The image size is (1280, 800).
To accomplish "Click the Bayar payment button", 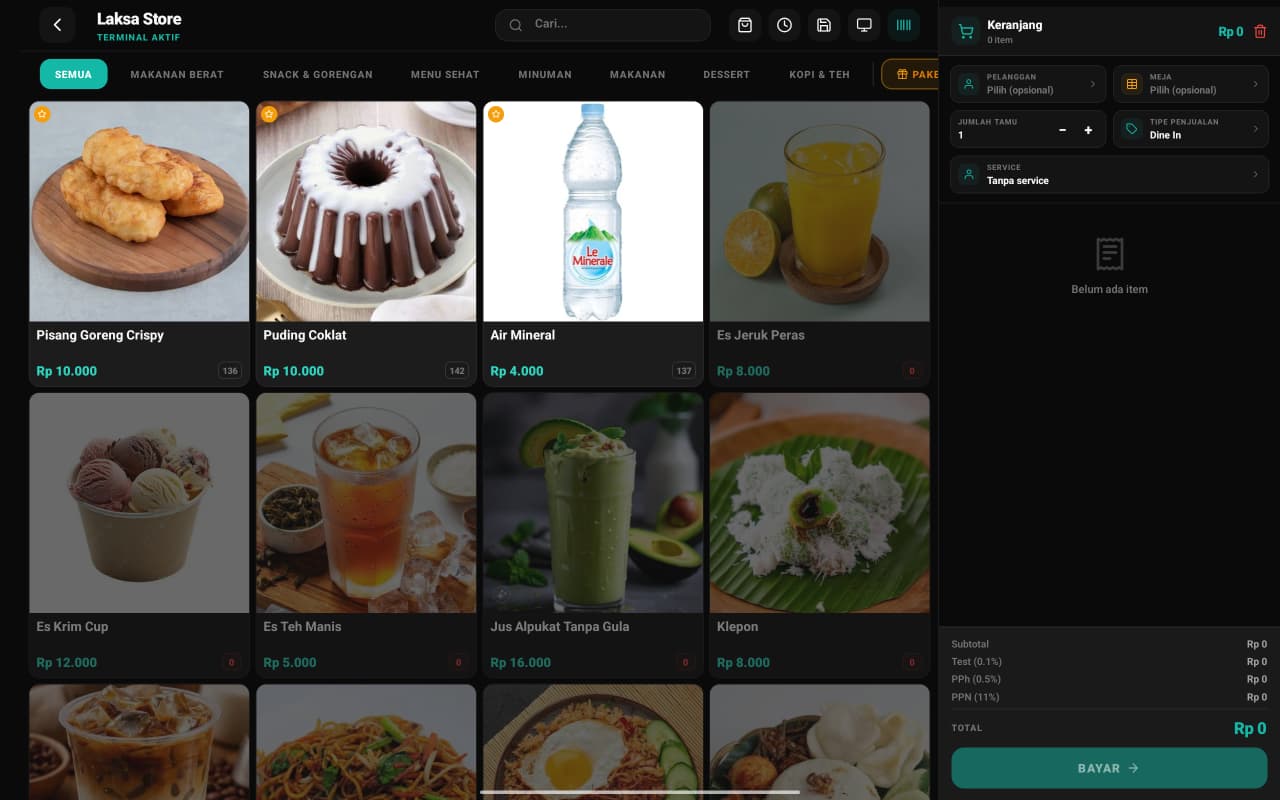I will coord(1109,768).
